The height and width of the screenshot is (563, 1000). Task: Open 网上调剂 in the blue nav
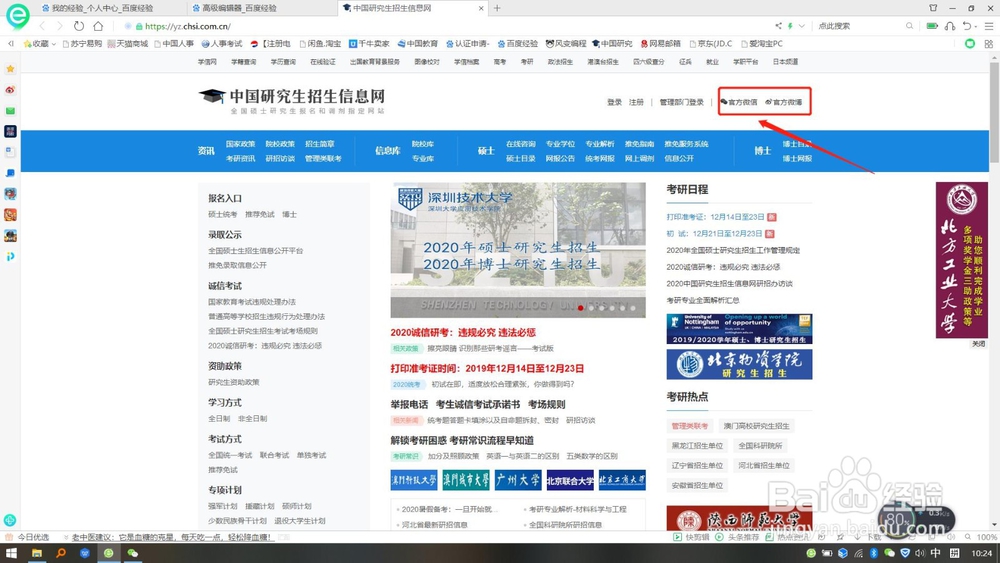639,159
